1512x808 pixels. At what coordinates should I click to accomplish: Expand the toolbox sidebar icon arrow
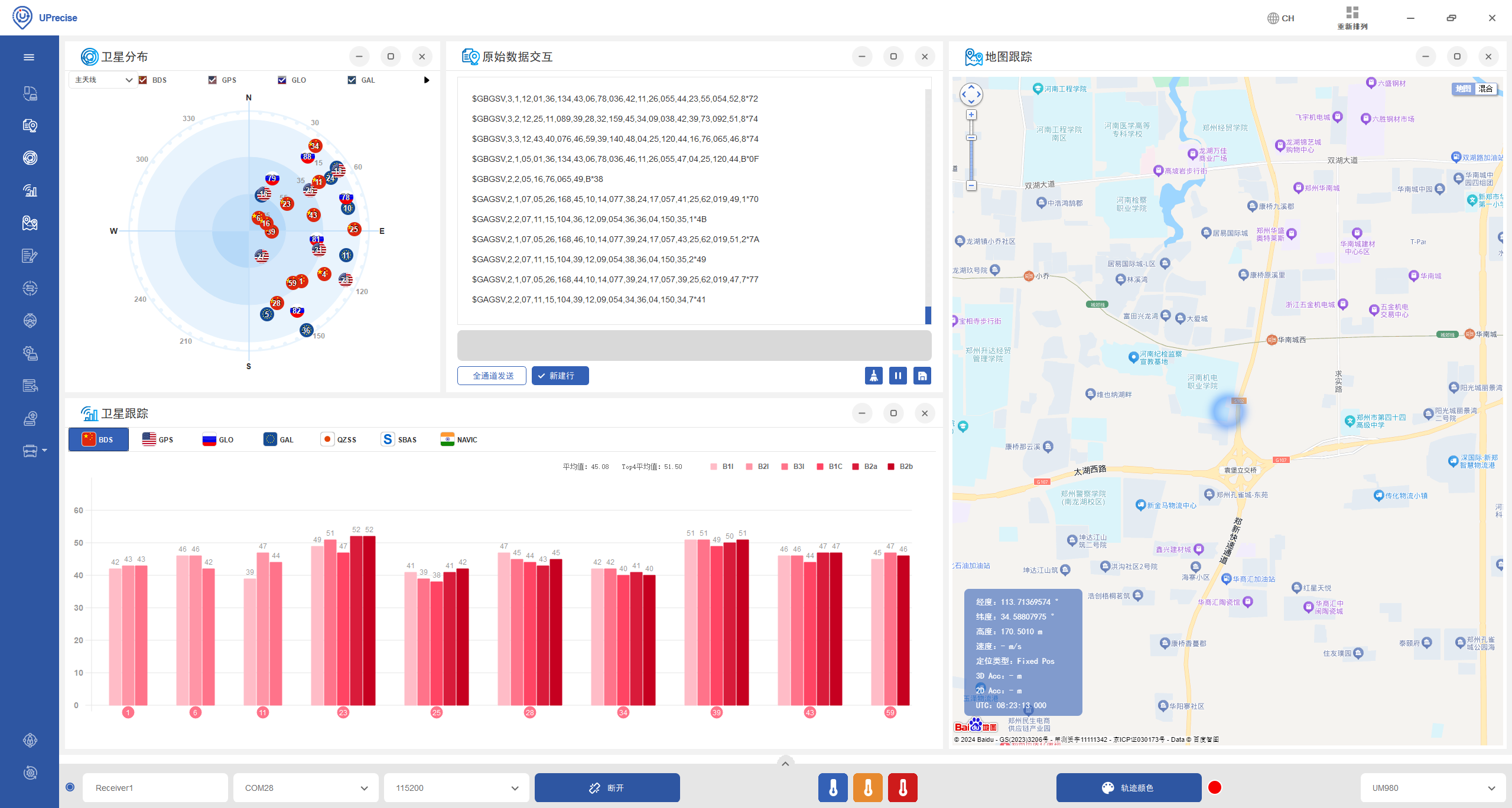coord(44,451)
